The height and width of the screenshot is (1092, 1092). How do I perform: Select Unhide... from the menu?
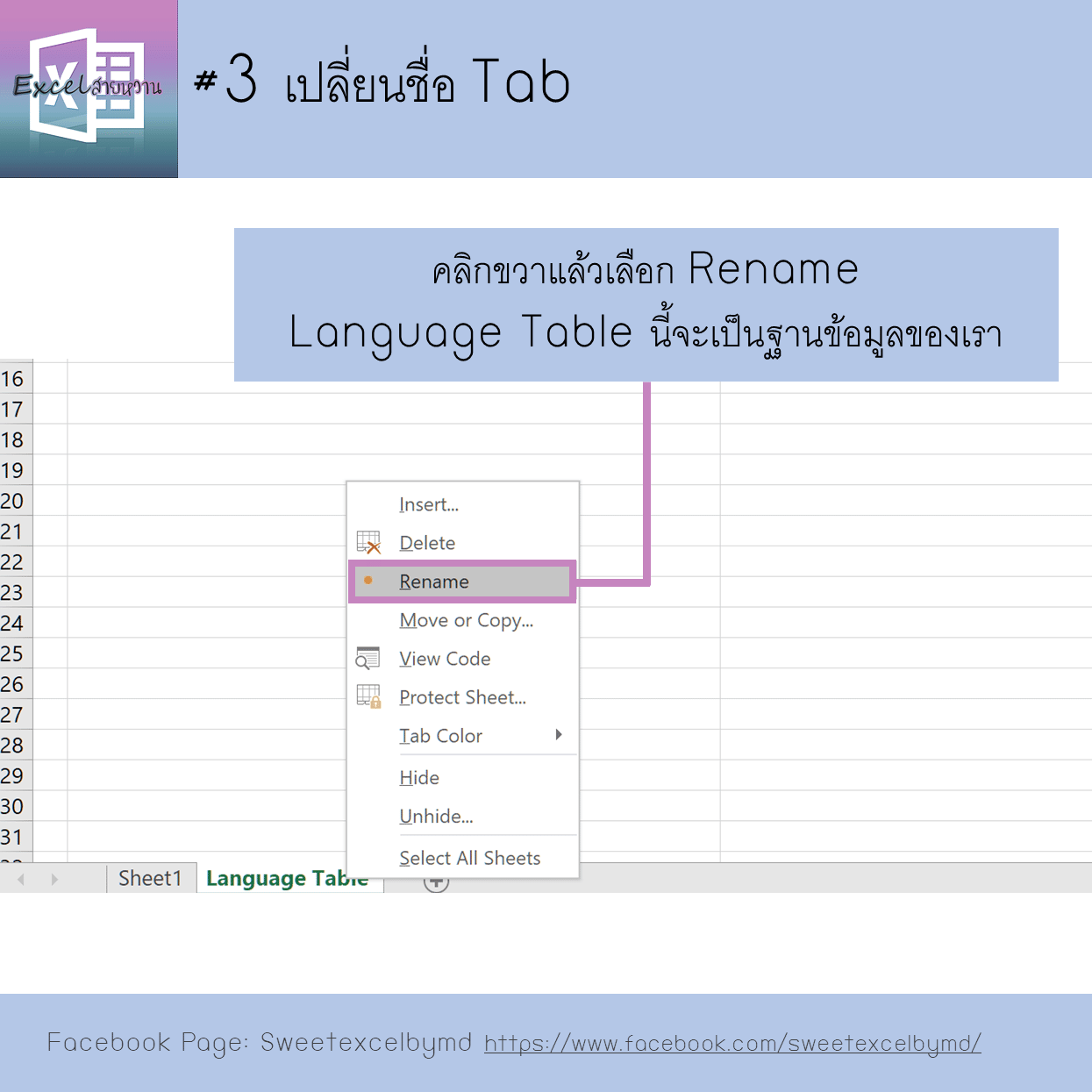tap(436, 817)
